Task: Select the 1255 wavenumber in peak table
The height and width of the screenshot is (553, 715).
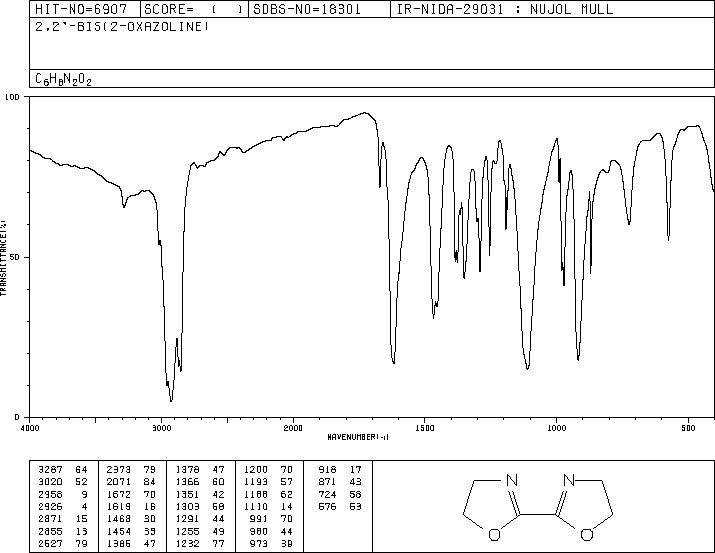Action: point(187,531)
